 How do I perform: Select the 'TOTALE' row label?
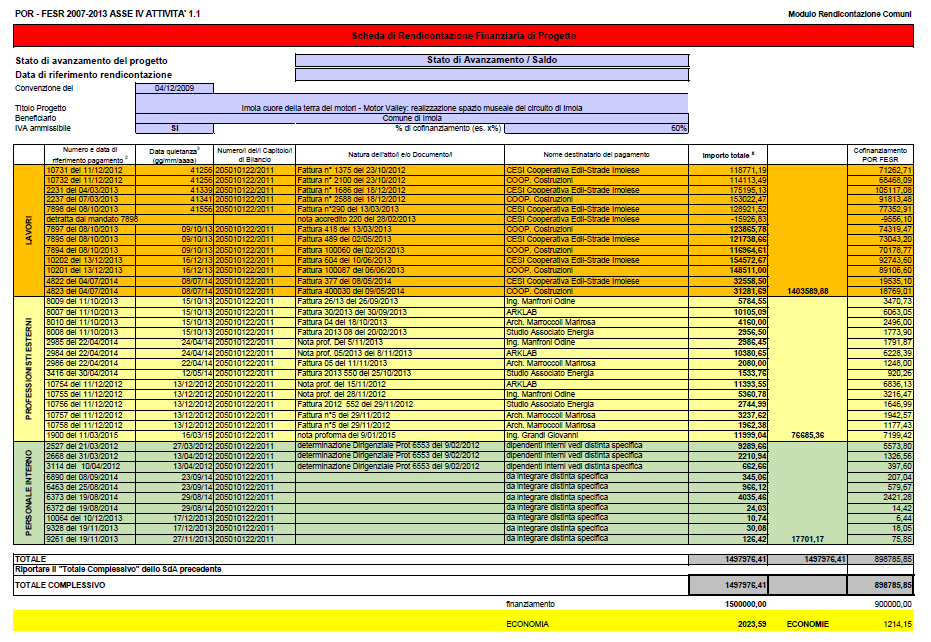[30, 559]
